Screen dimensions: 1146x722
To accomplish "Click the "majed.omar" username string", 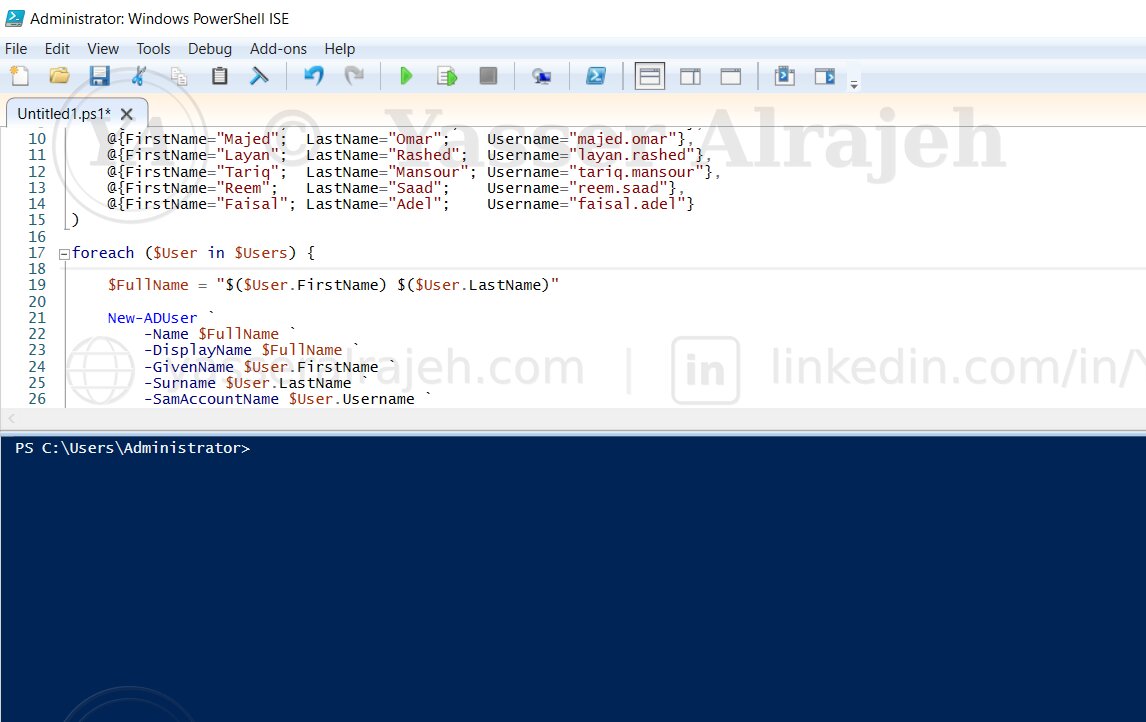I will click(623, 139).
